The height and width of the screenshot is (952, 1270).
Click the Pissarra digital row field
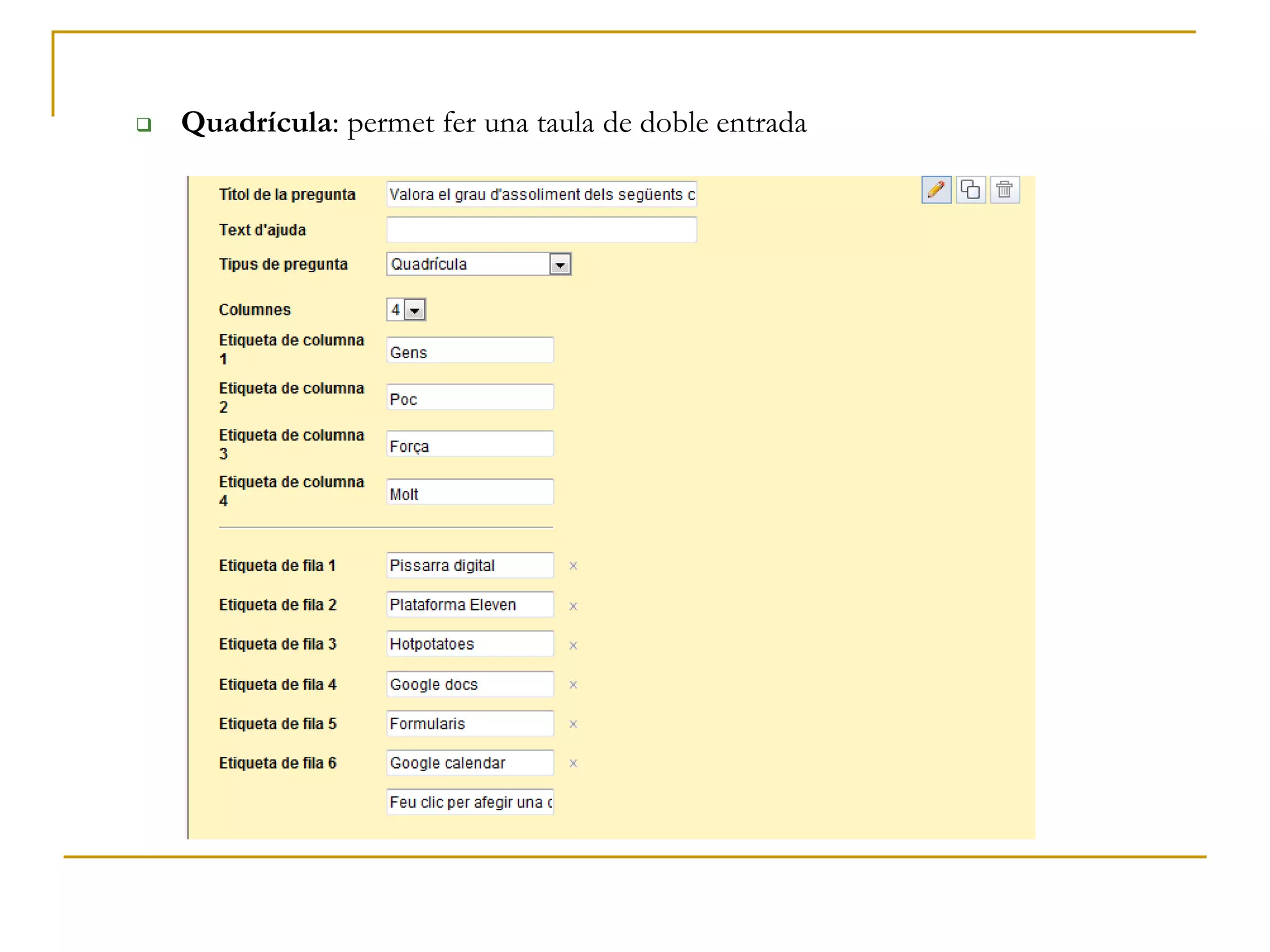click(x=469, y=565)
